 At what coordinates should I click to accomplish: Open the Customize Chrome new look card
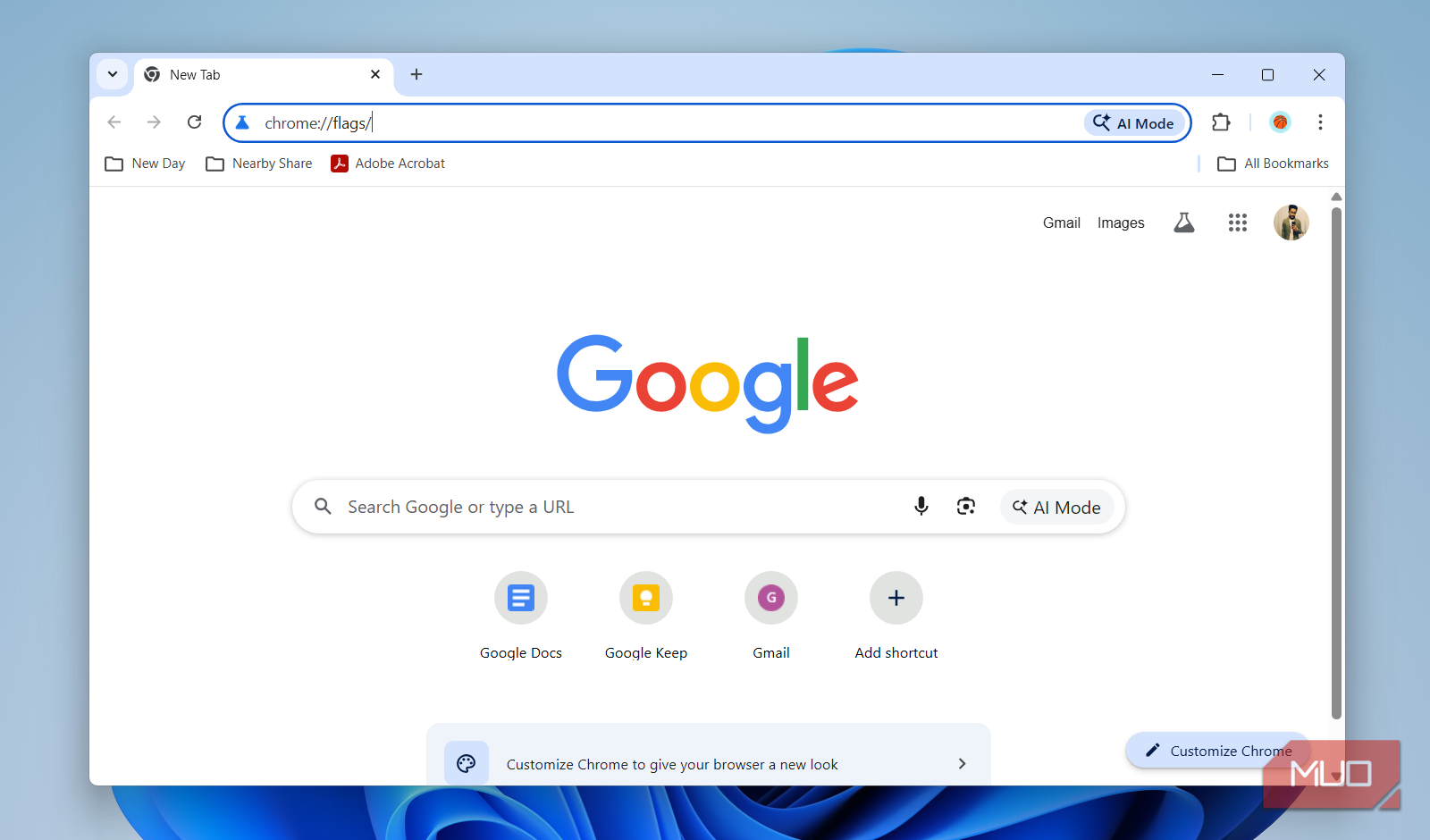pyautogui.click(x=709, y=755)
